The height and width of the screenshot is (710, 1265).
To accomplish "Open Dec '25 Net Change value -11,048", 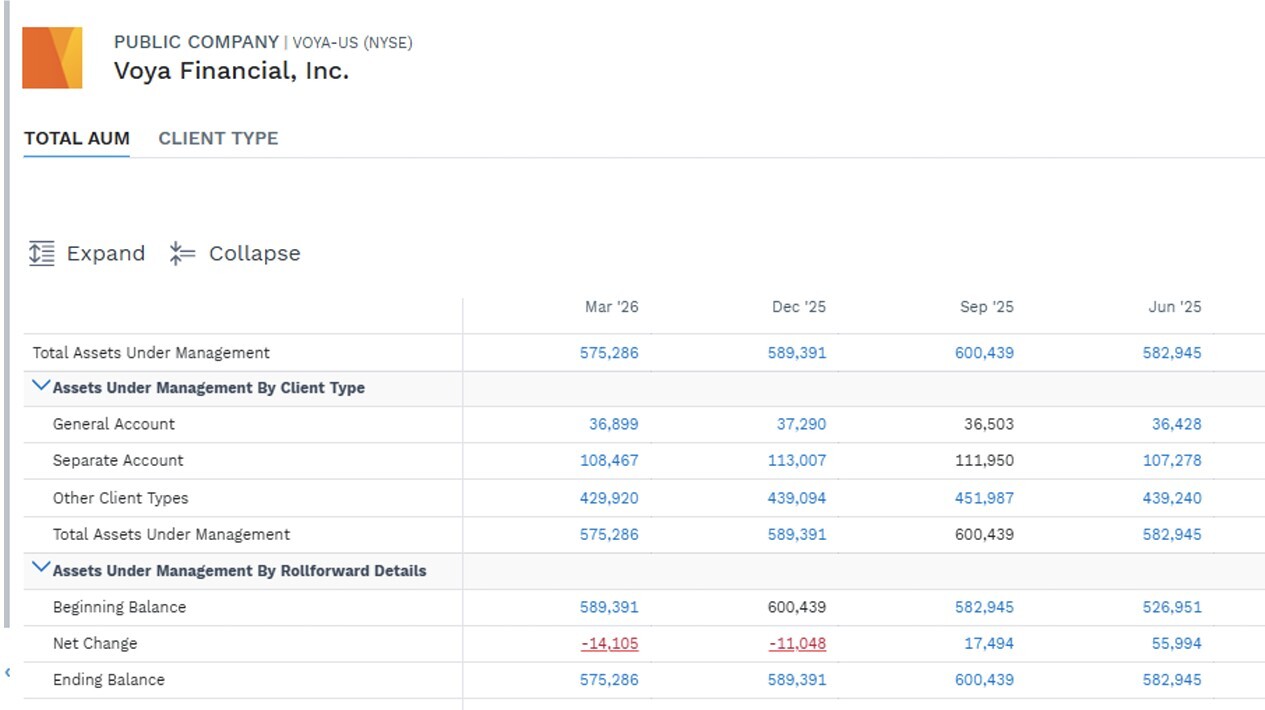I will tap(797, 644).
